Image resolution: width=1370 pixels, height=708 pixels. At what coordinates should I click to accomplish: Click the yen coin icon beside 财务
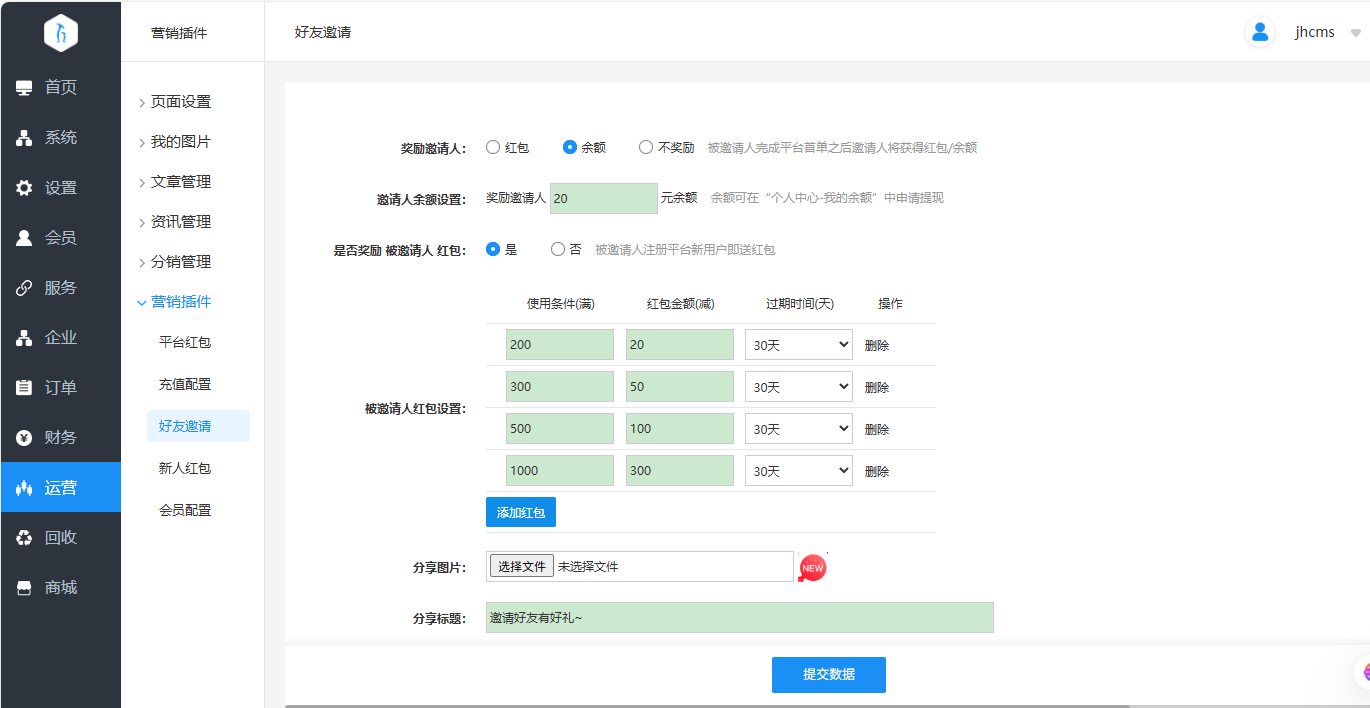point(24,438)
